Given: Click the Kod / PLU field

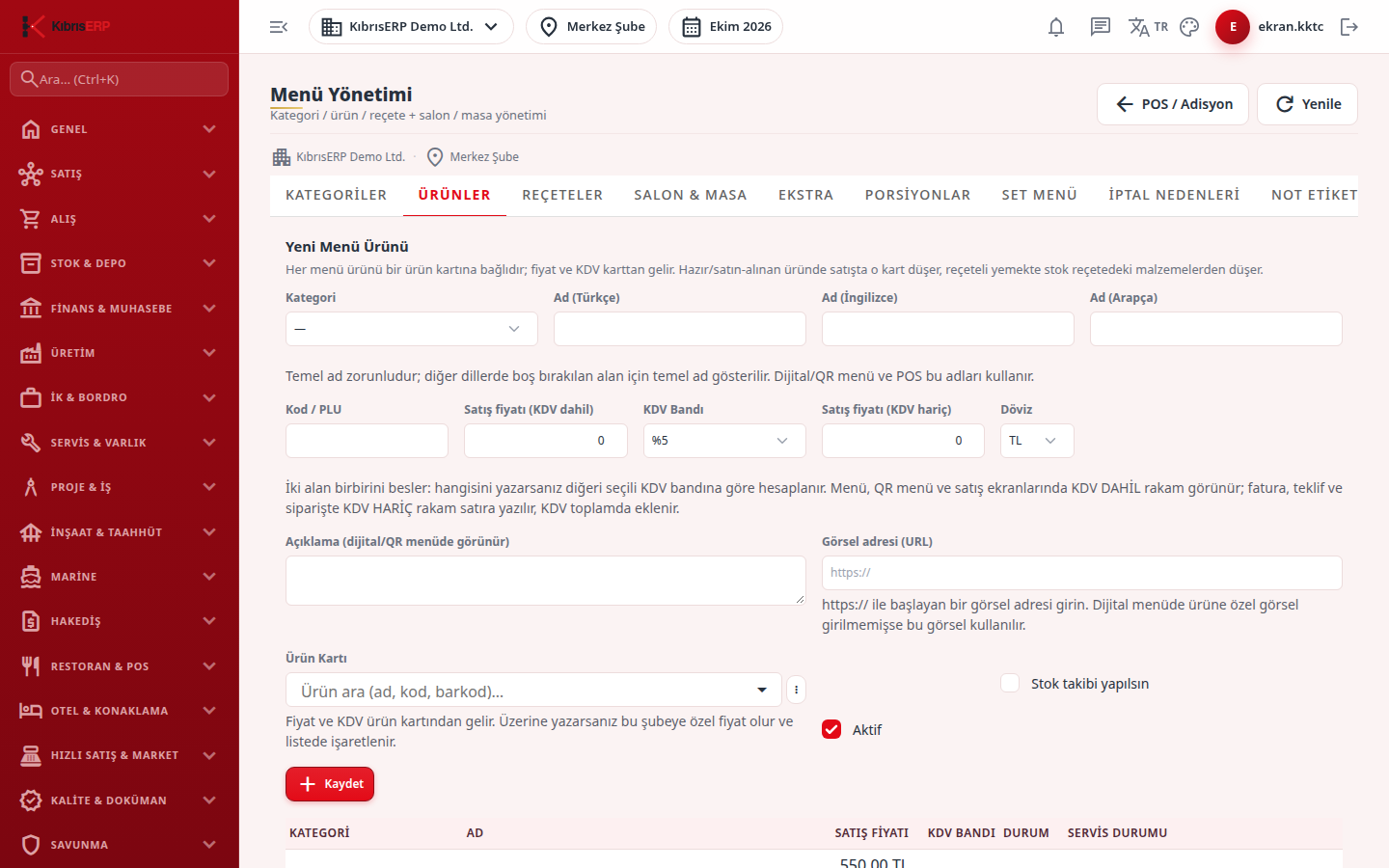Looking at the screenshot, I should [x=367, y=441].
